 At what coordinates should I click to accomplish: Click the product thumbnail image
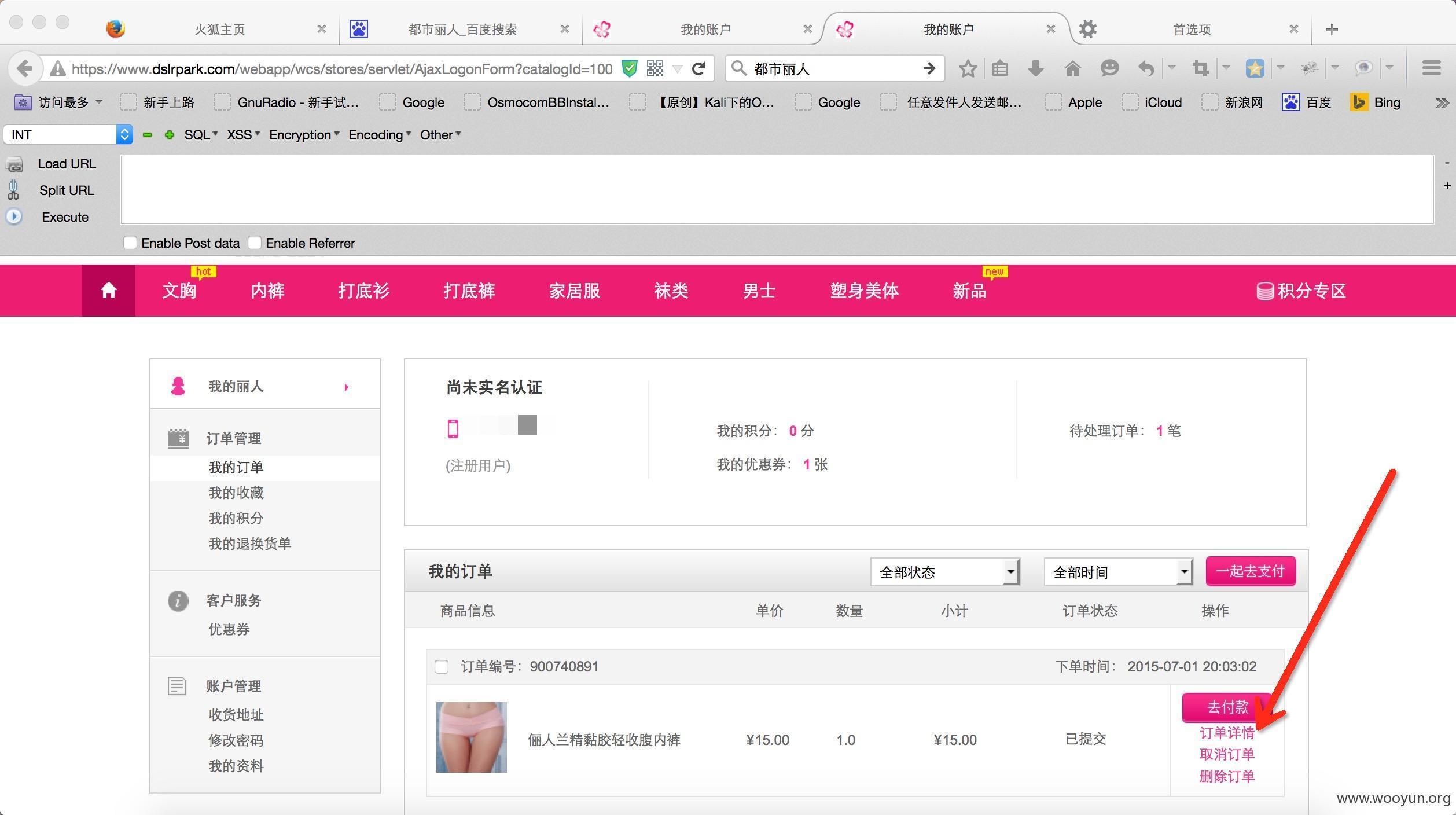471,737
